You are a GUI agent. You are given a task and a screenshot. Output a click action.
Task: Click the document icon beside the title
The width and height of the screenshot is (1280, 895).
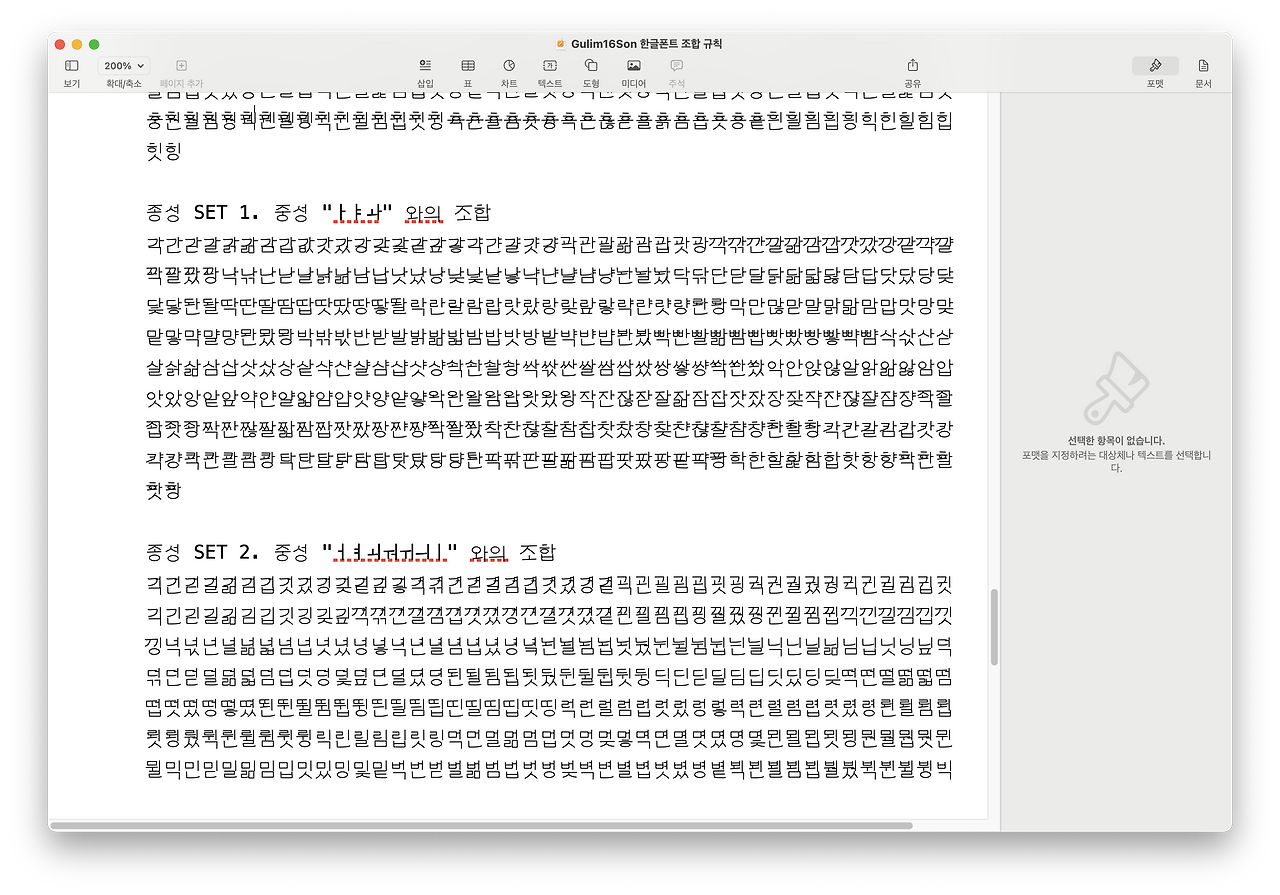[561, 44]
